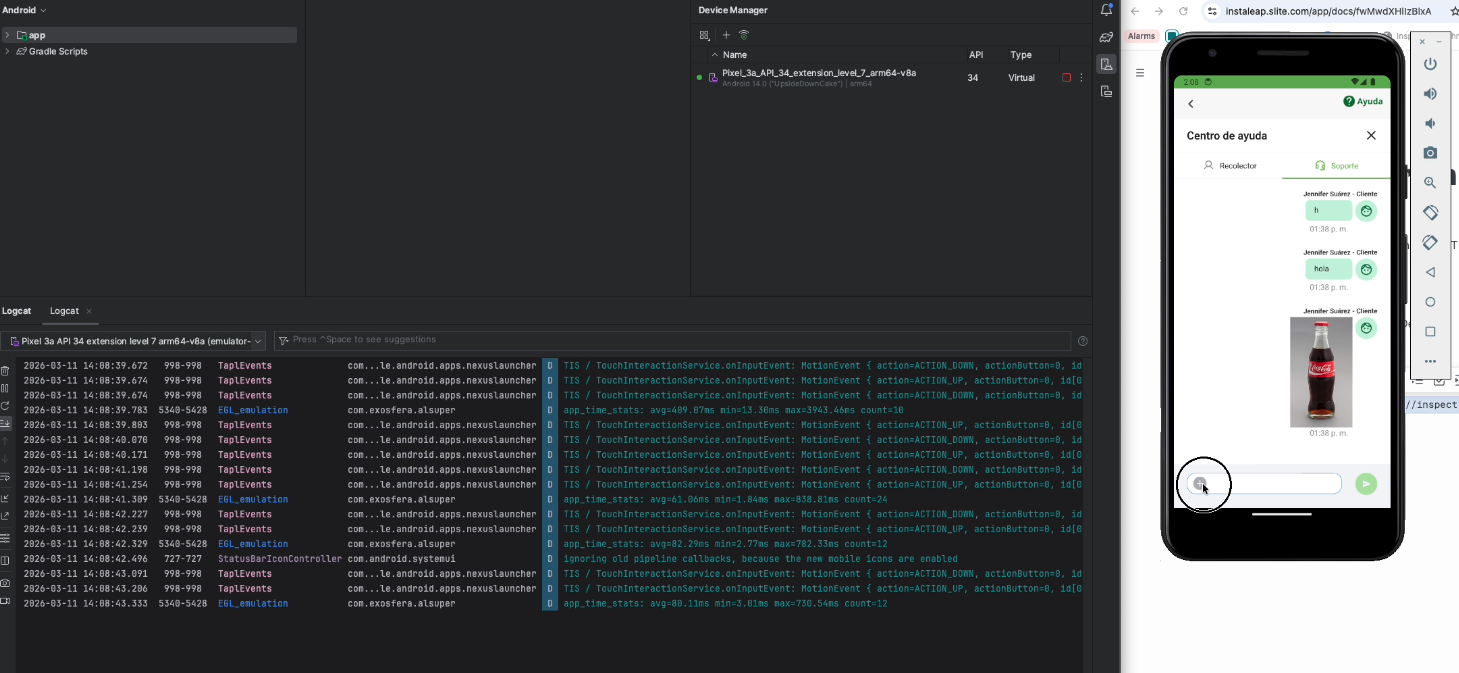Screen dimensions: 1459x673
Task: Lower the emulator volume
Action: pyautogui.click(x=1430, y=123)
